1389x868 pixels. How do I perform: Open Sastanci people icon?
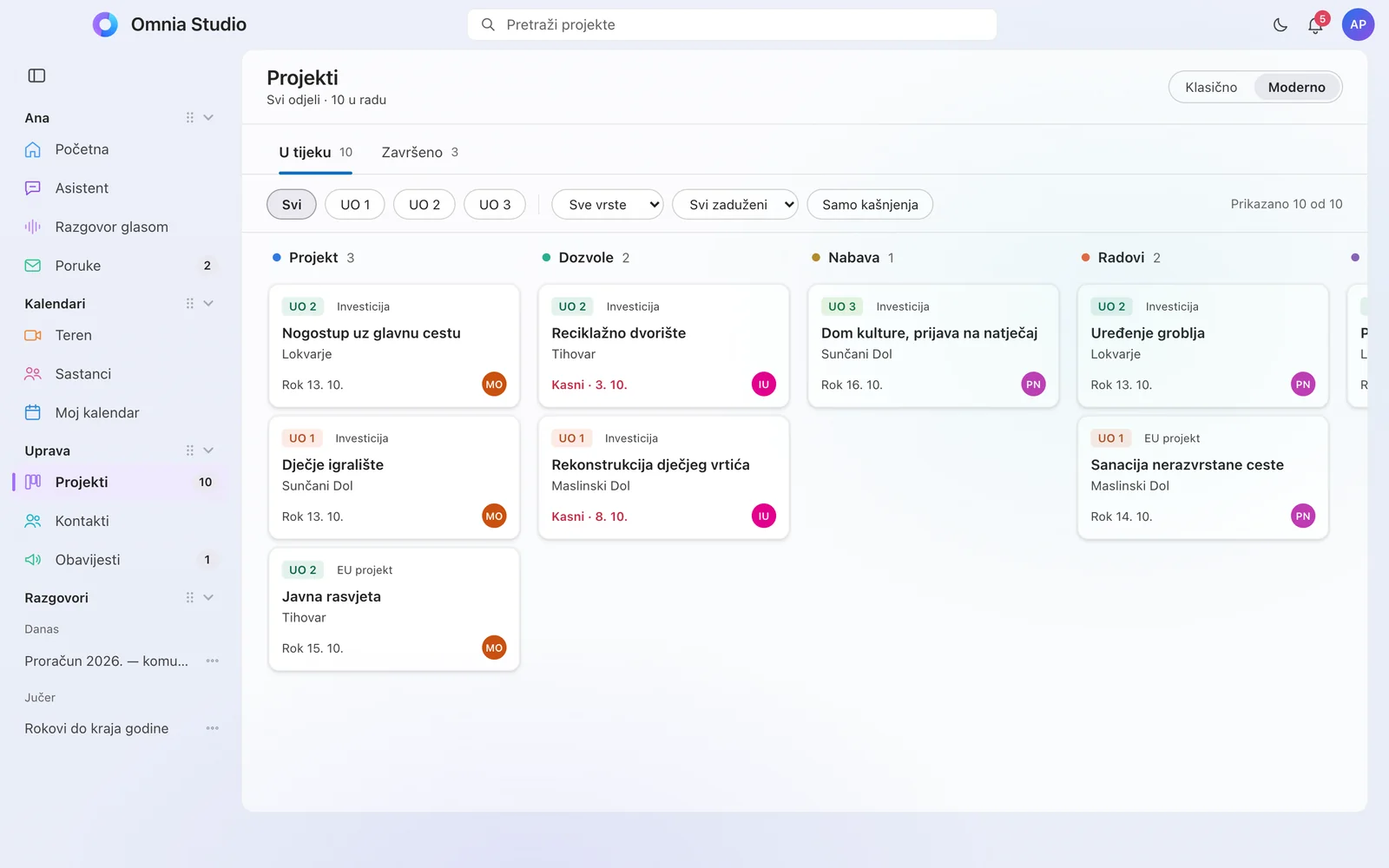click(33, 374)
